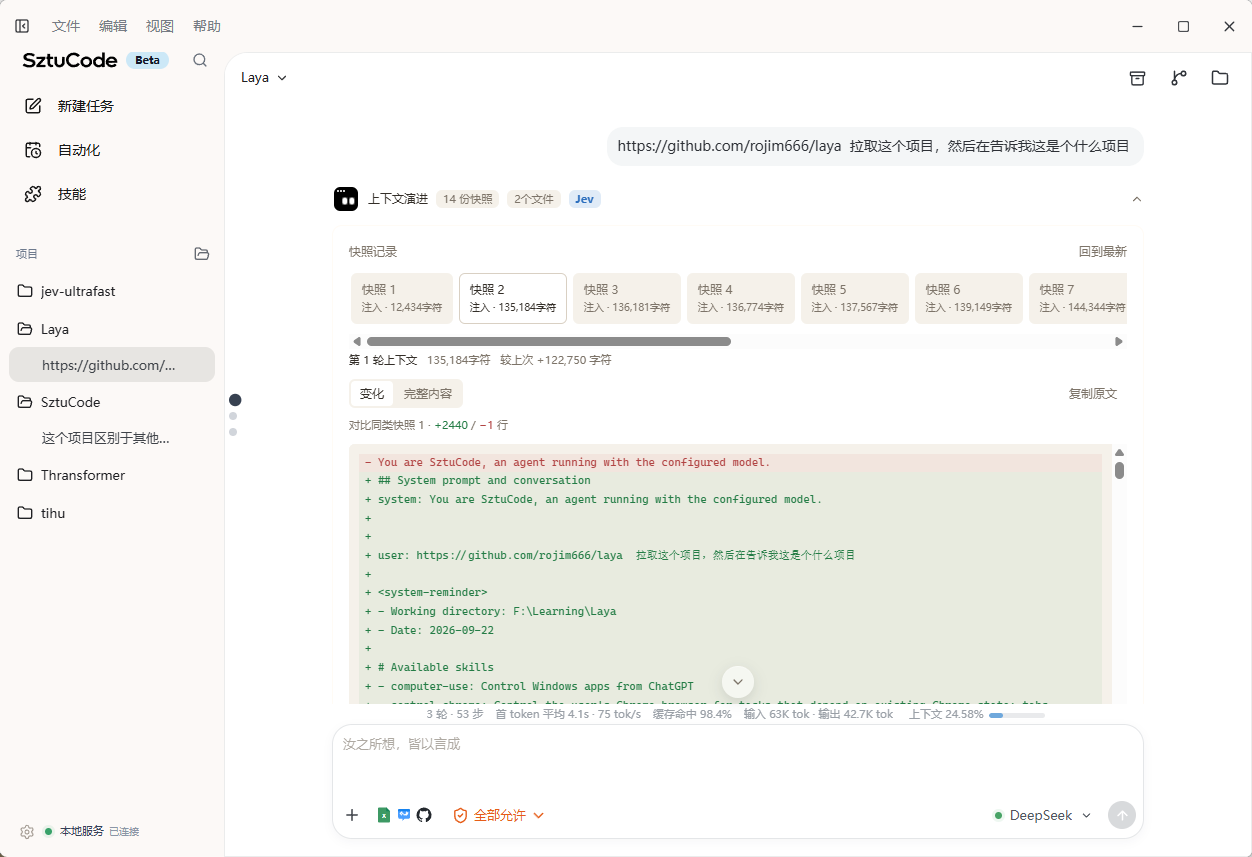Open the 编辑 menu
Viewport: 1252px width, 857px height.
point(113,26)
